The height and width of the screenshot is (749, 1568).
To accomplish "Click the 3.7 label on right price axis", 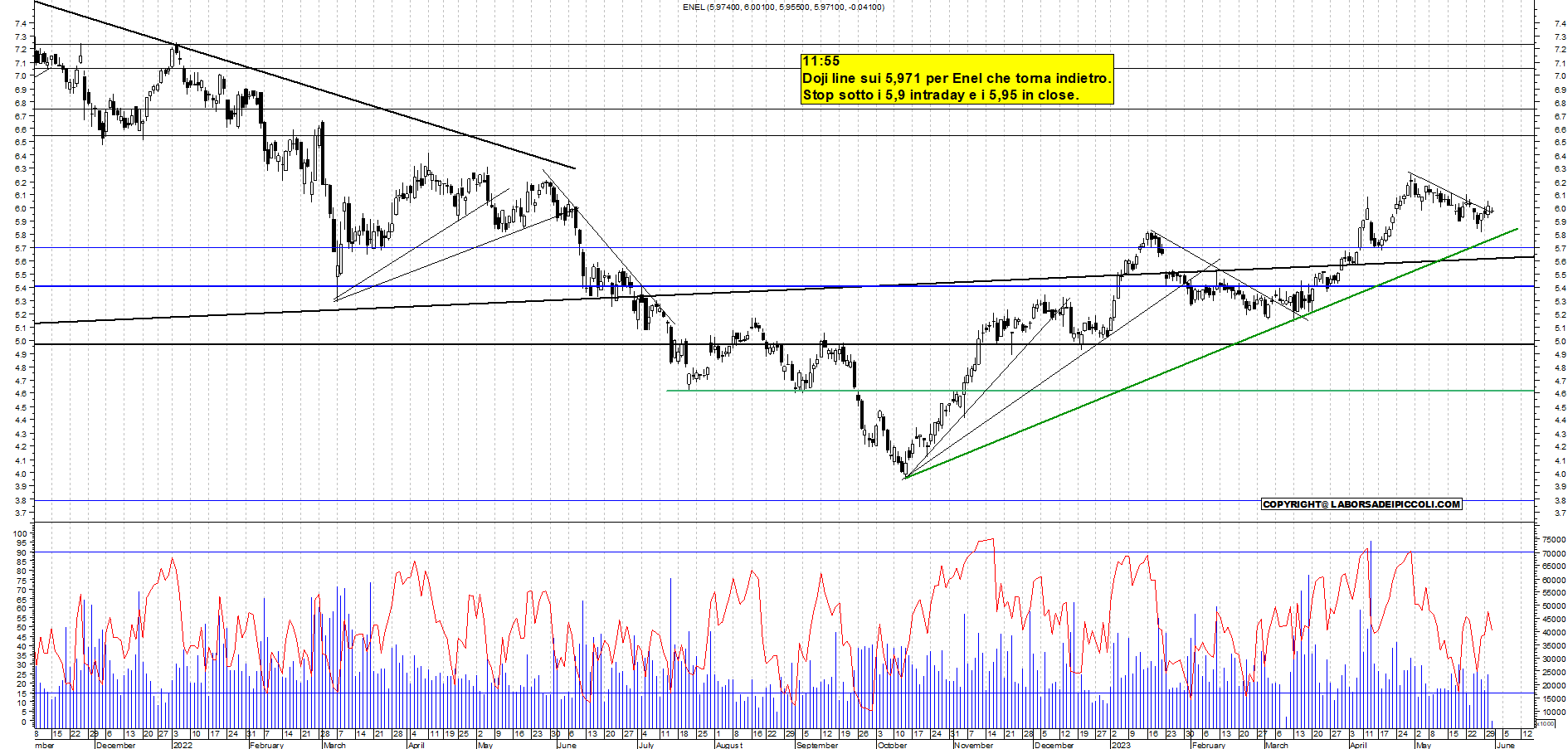I will tap(1560, 513).
